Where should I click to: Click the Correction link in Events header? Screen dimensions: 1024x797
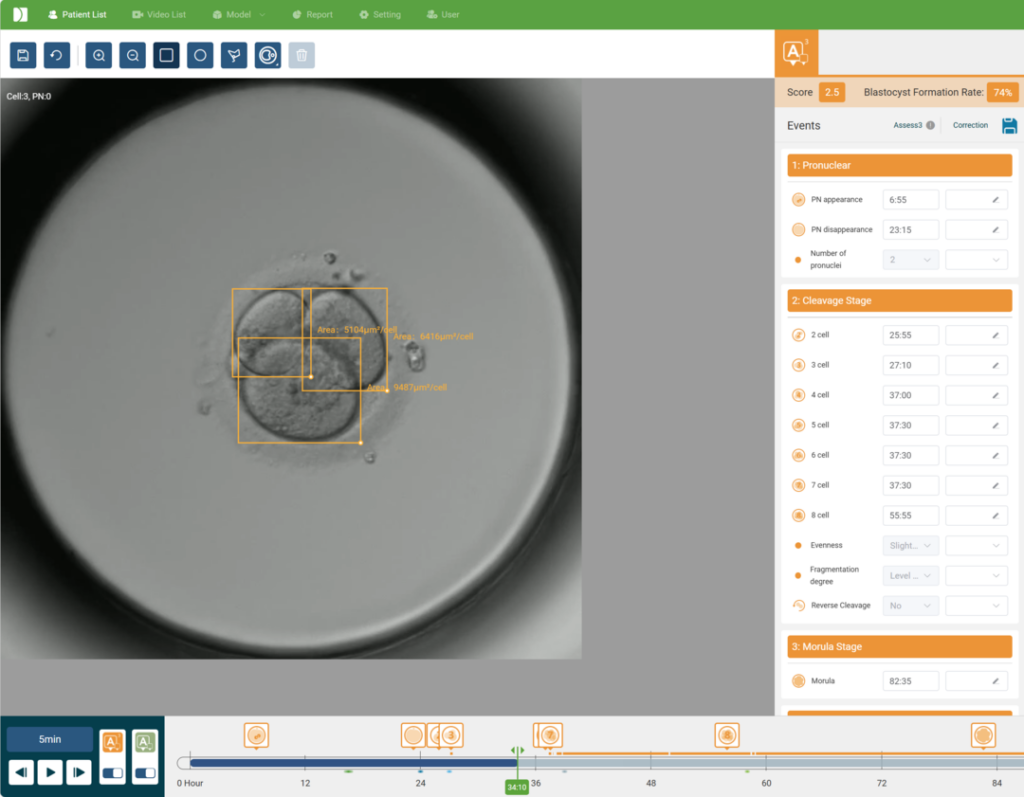970,126
